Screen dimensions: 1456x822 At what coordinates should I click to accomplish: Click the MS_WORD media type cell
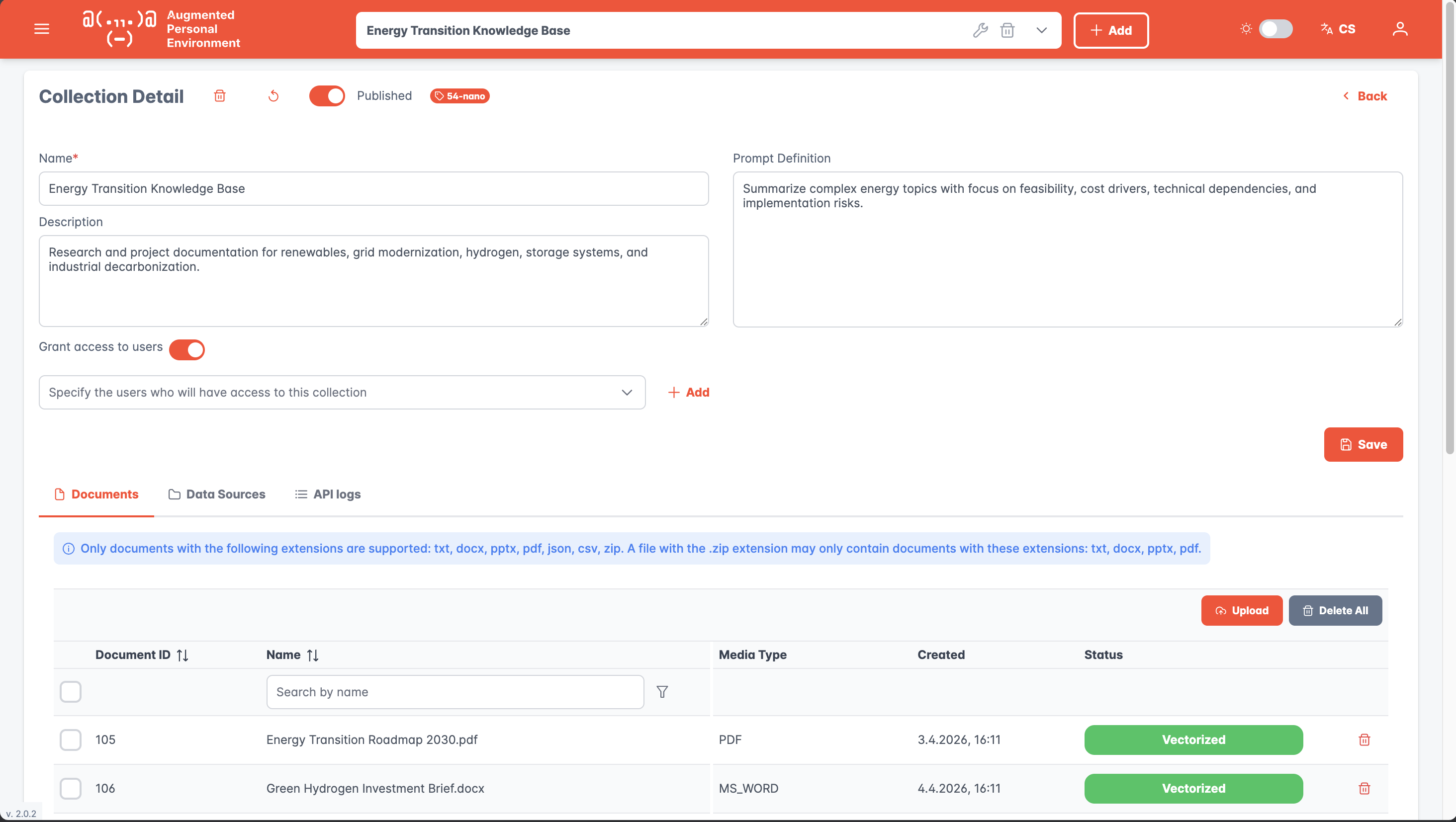pyautogui.click(x=748, y=789)
